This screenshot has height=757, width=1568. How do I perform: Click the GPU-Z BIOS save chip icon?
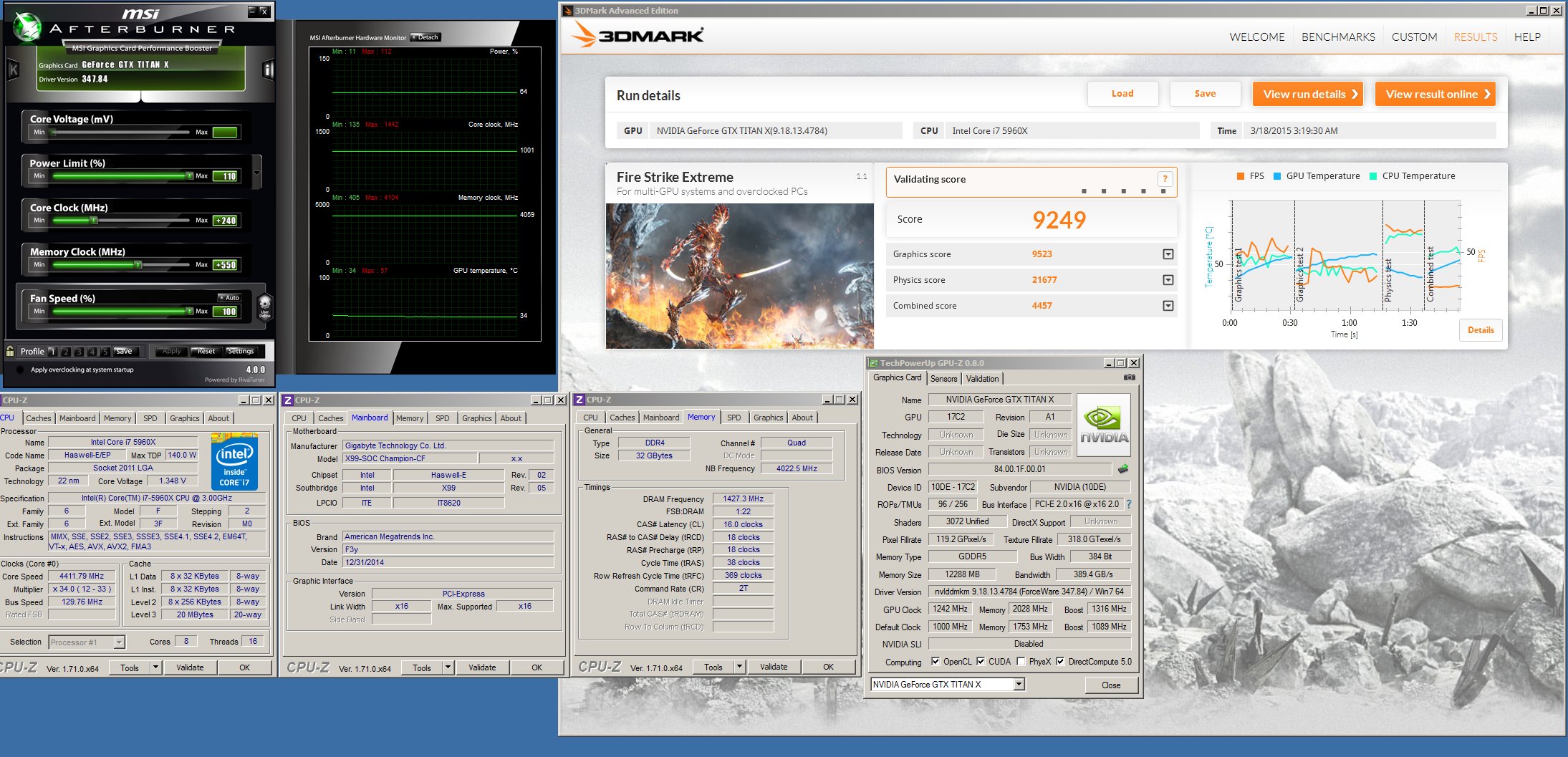click(x=1122, y=469)
